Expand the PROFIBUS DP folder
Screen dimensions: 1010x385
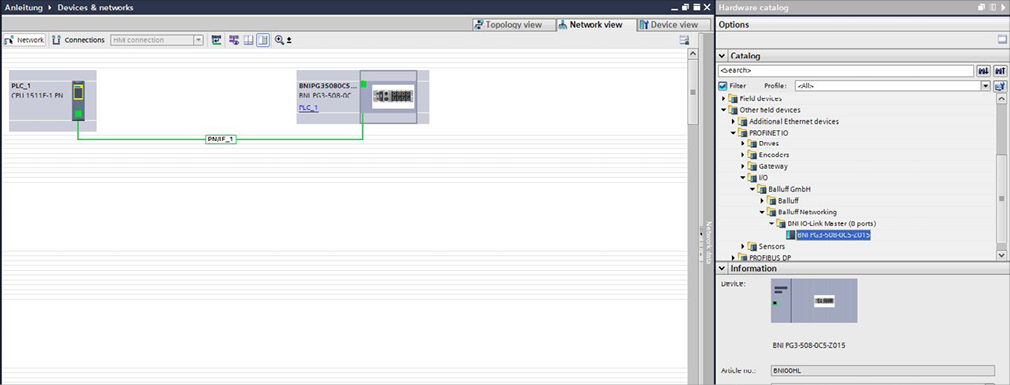coord(734,258)
